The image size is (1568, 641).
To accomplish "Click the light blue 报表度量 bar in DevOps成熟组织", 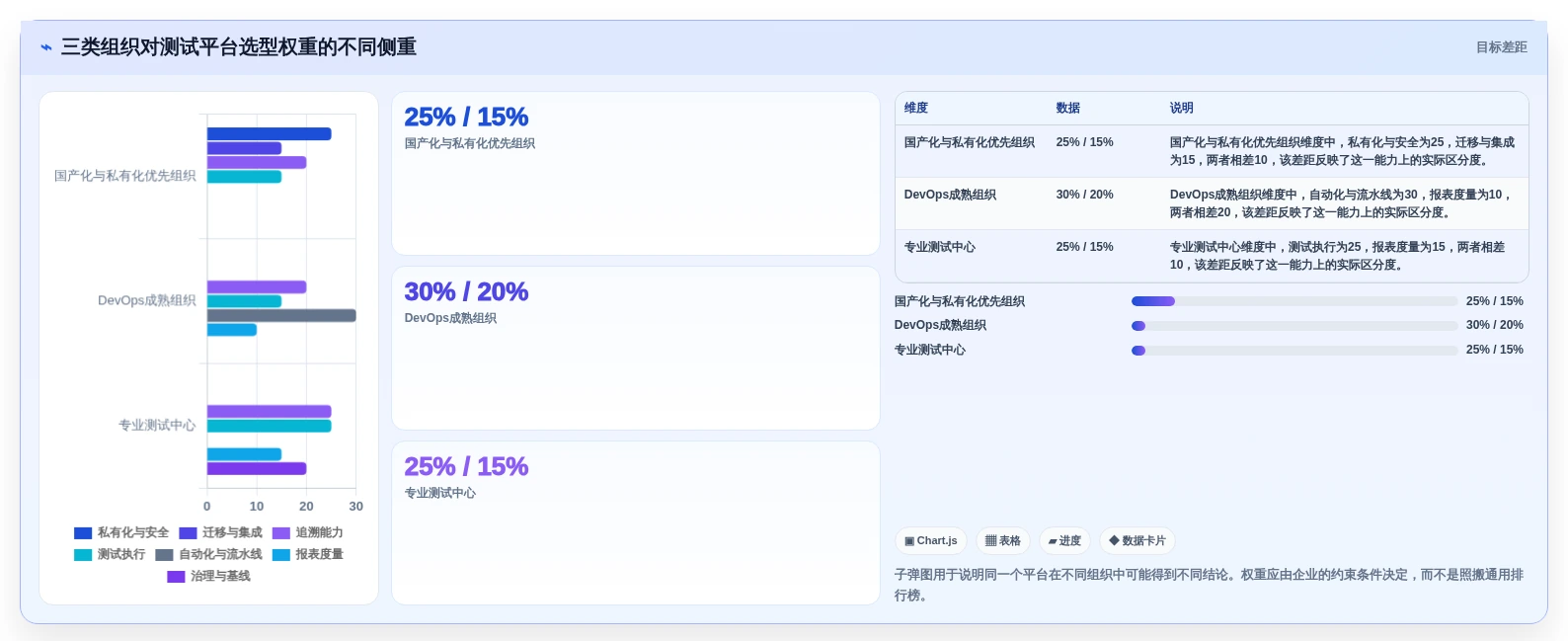I will [232, 330].
